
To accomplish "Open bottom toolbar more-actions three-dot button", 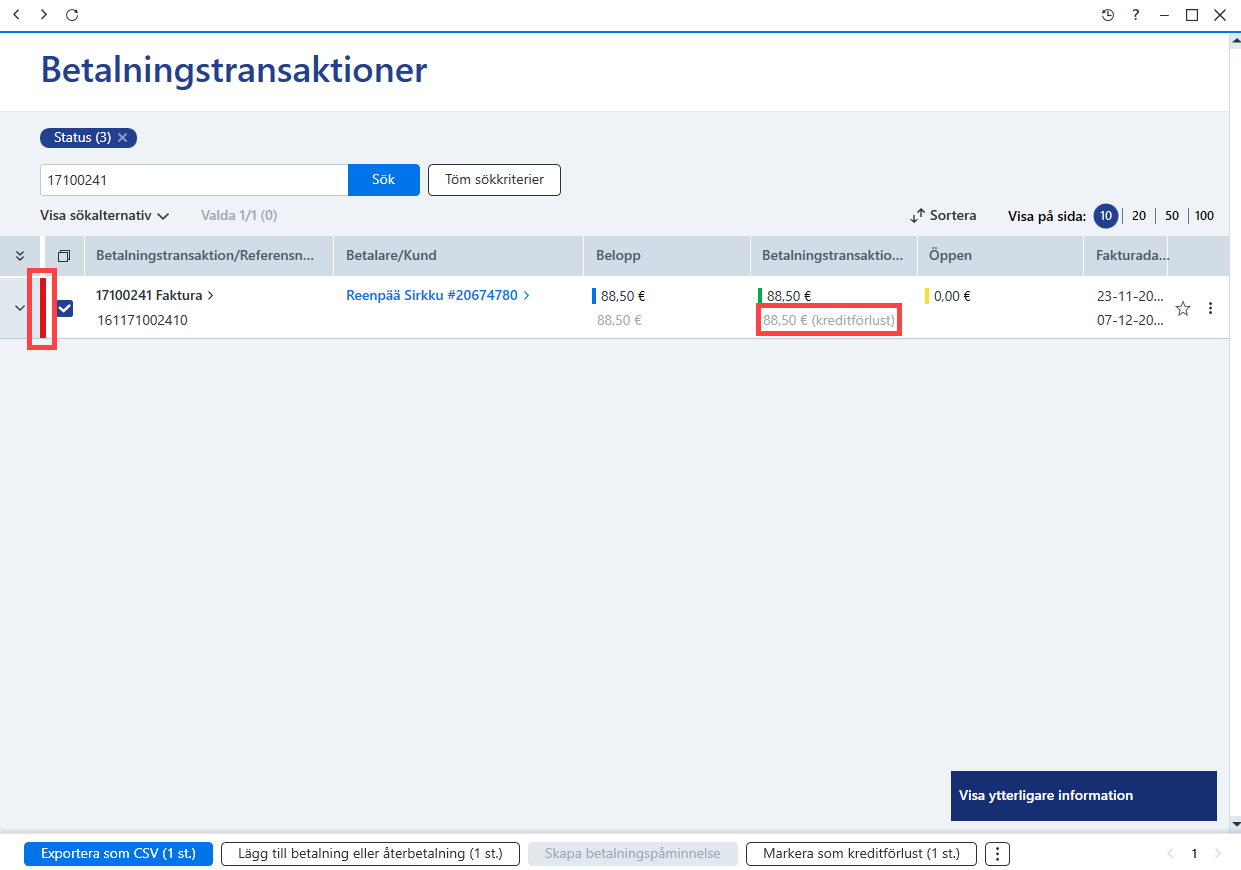I will 998,854.
